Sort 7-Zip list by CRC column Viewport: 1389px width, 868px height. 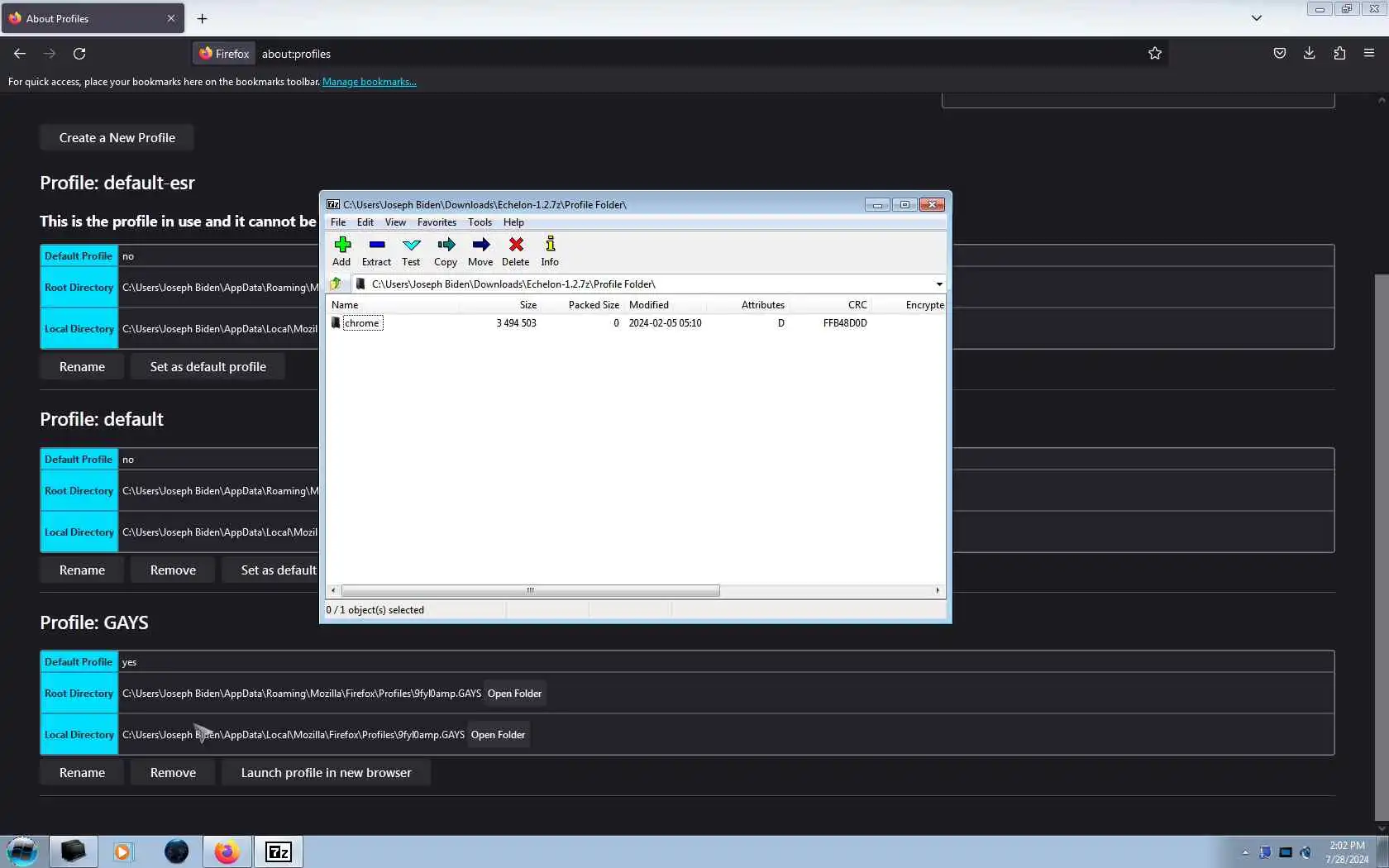pos(830,305)
